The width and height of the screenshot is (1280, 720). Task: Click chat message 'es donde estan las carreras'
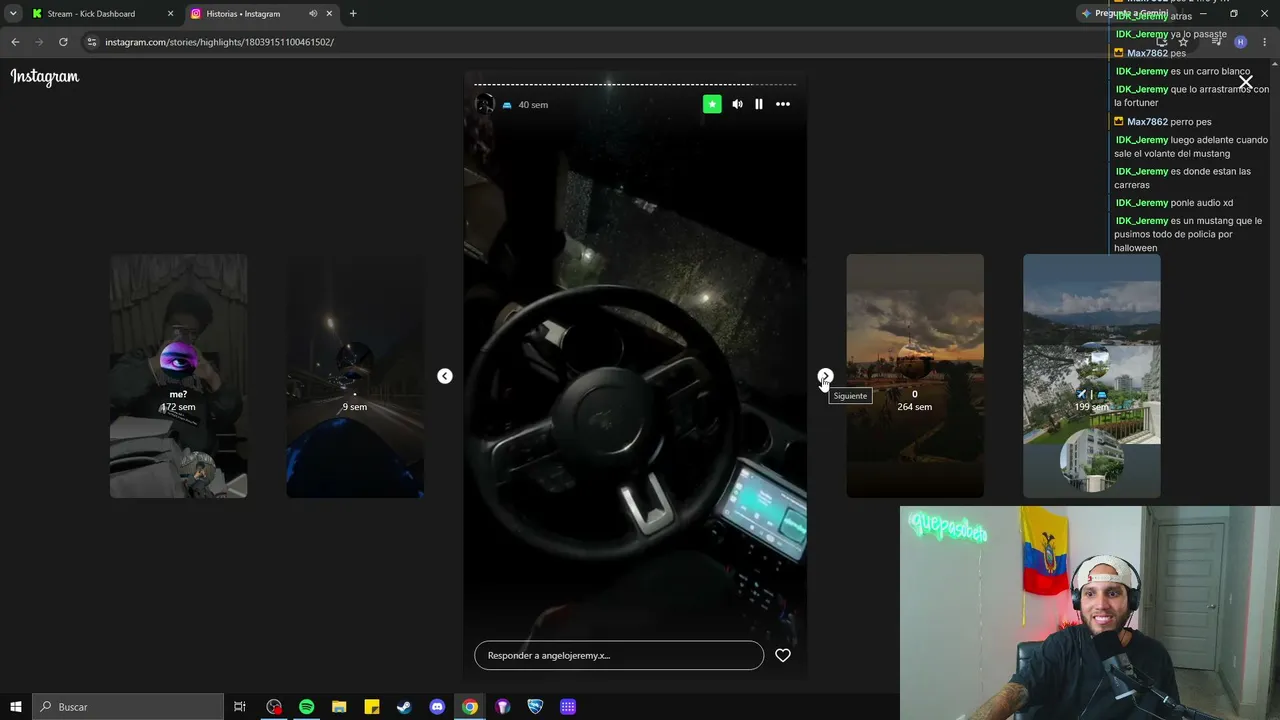coord(1182,178)
